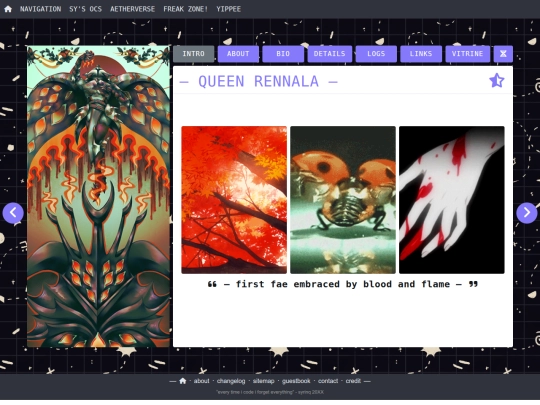Screen dimensions: 540x405
Task: Open the footer about link
Action: point(201,381)
